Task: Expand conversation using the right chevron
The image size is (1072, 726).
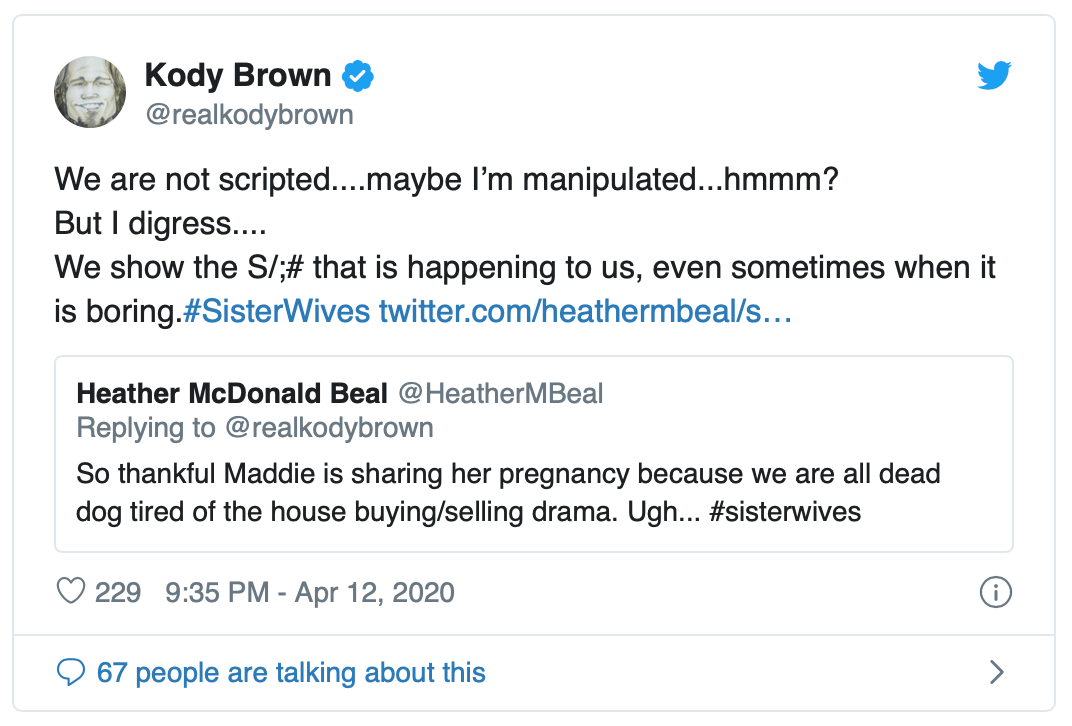Action: [x=996, y=671]
